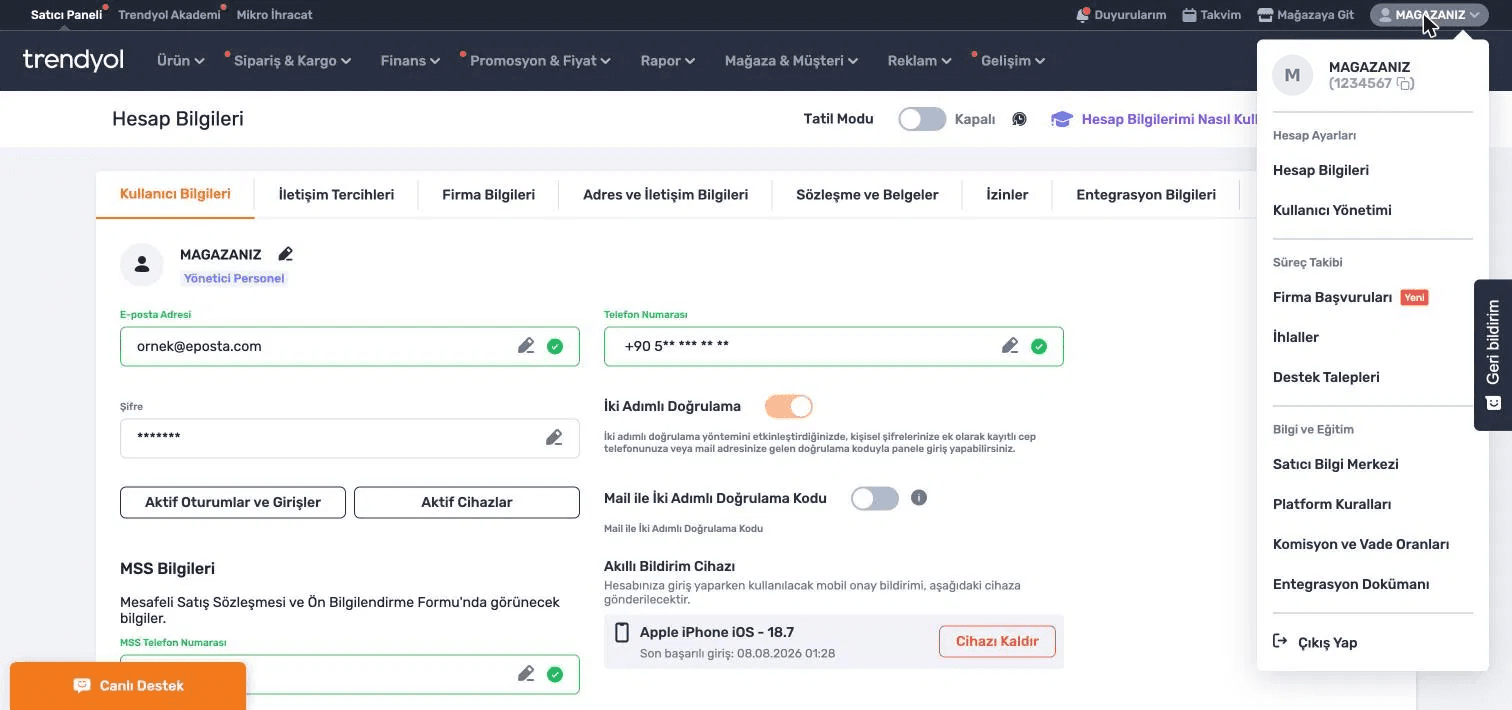Expand the Rapor menu
Image resolution: width=1512 pixels, height=710 pixels.
pos(668,60)
